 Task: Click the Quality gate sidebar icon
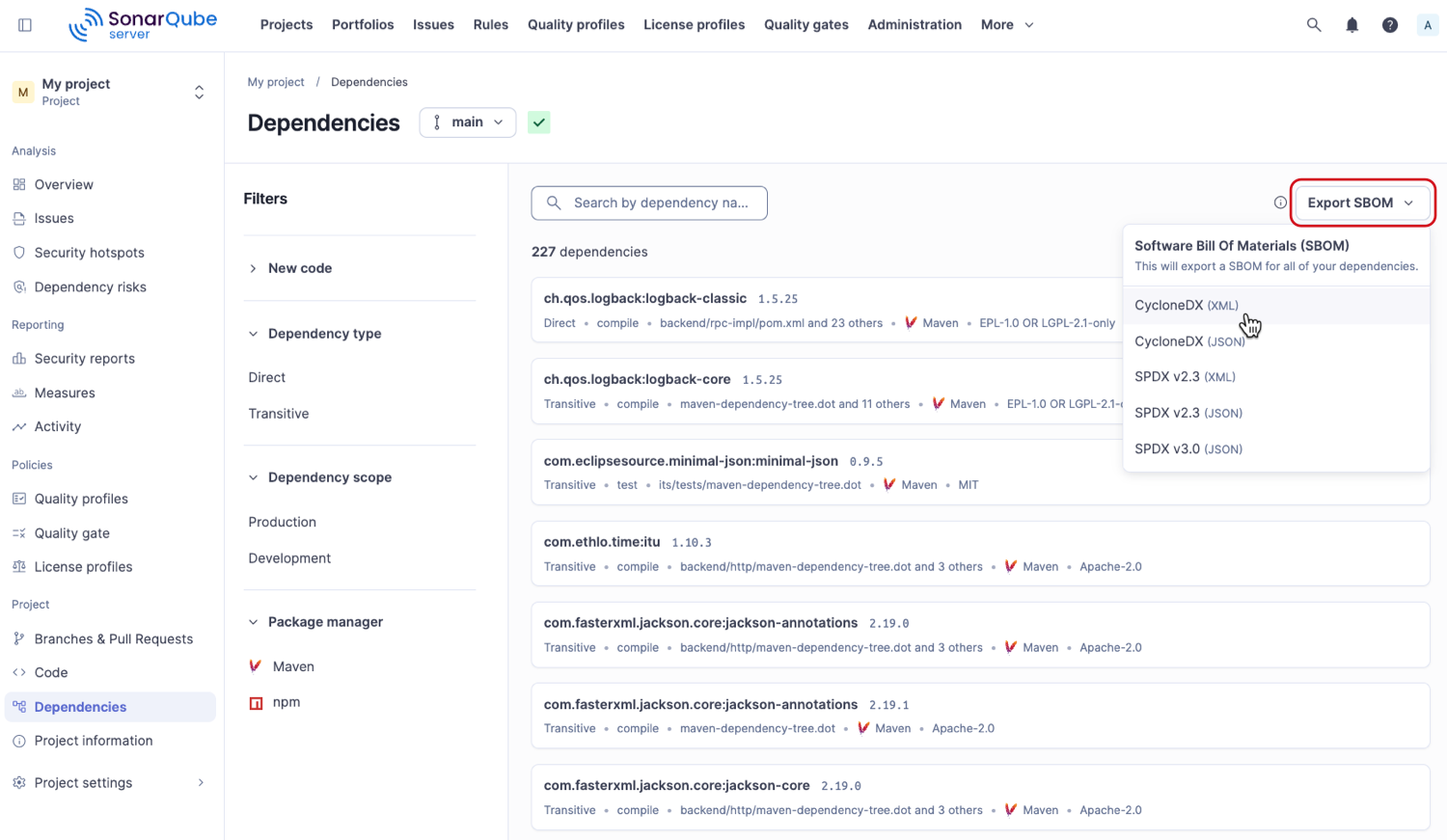(x=19, y=533)
